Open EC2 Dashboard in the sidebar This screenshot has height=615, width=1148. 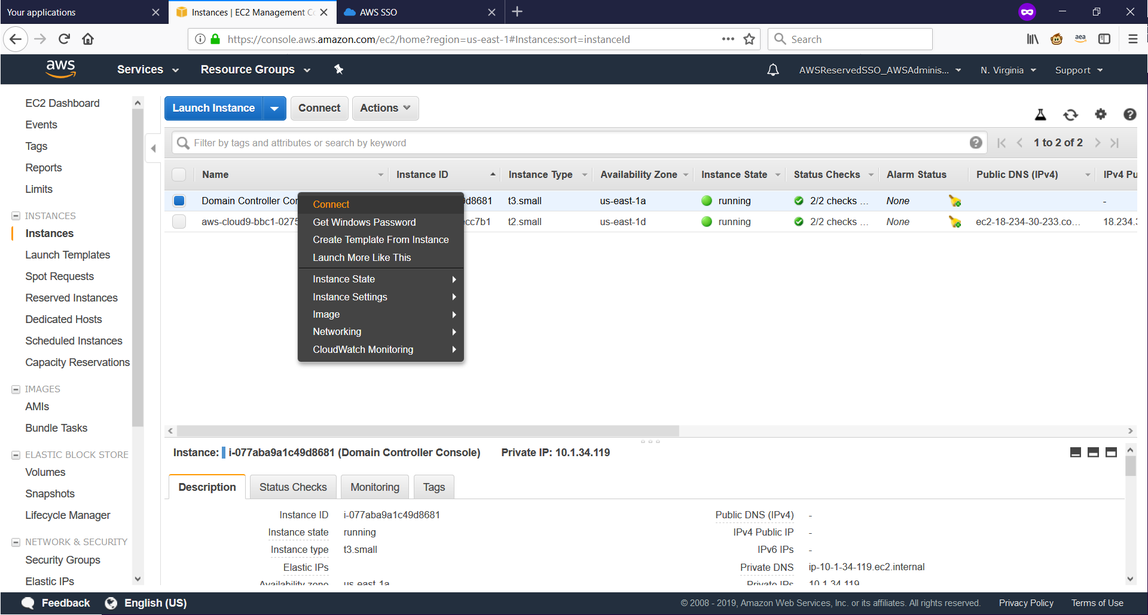pyautogui.click(x=62, y=103)
